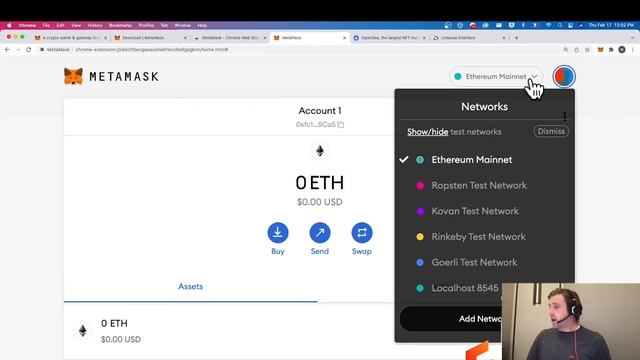
Task: Open the Chrome three-dot menu
Action: [633, 50]
